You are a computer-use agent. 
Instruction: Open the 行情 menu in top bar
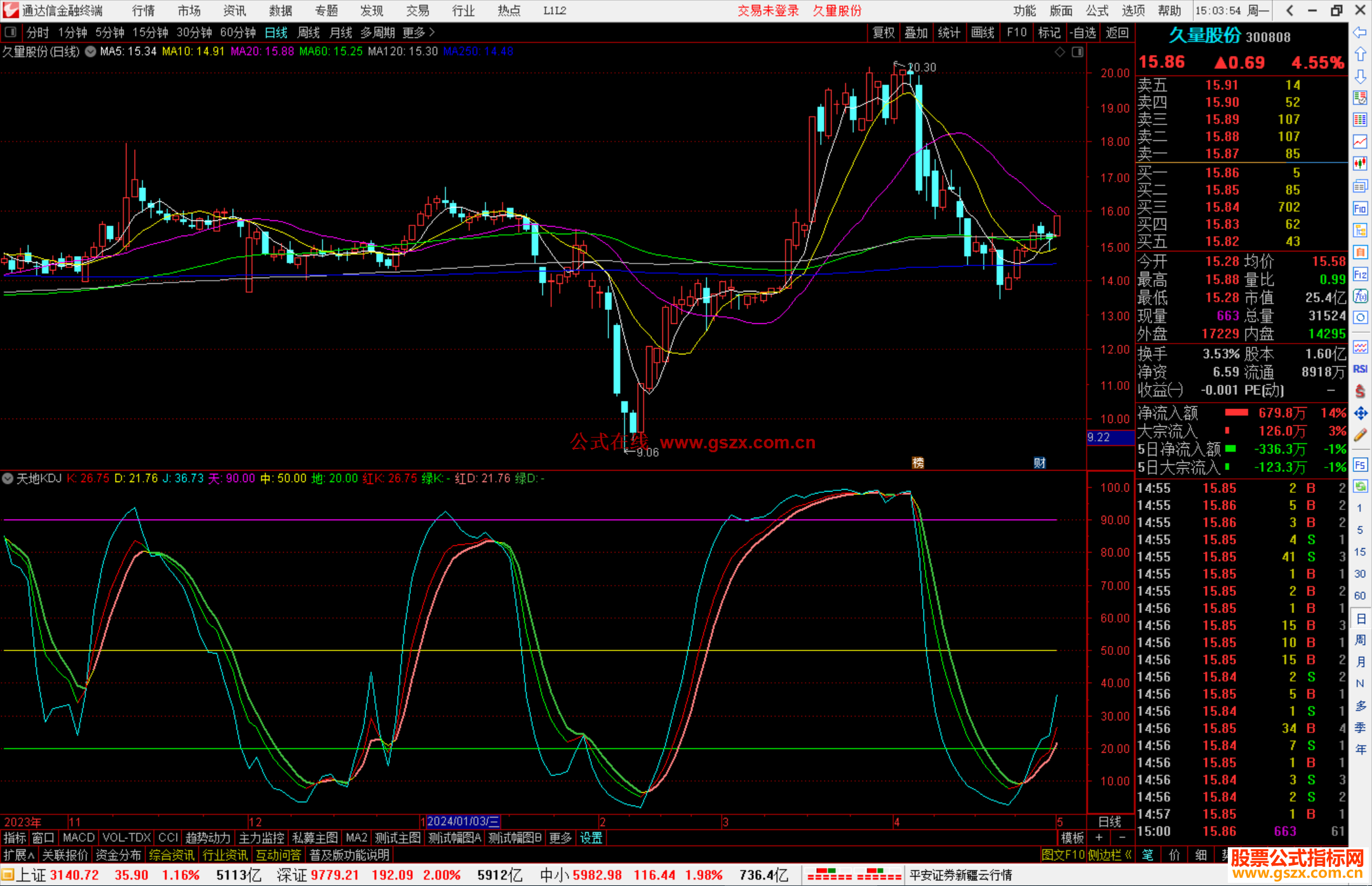tap(144, 11)
